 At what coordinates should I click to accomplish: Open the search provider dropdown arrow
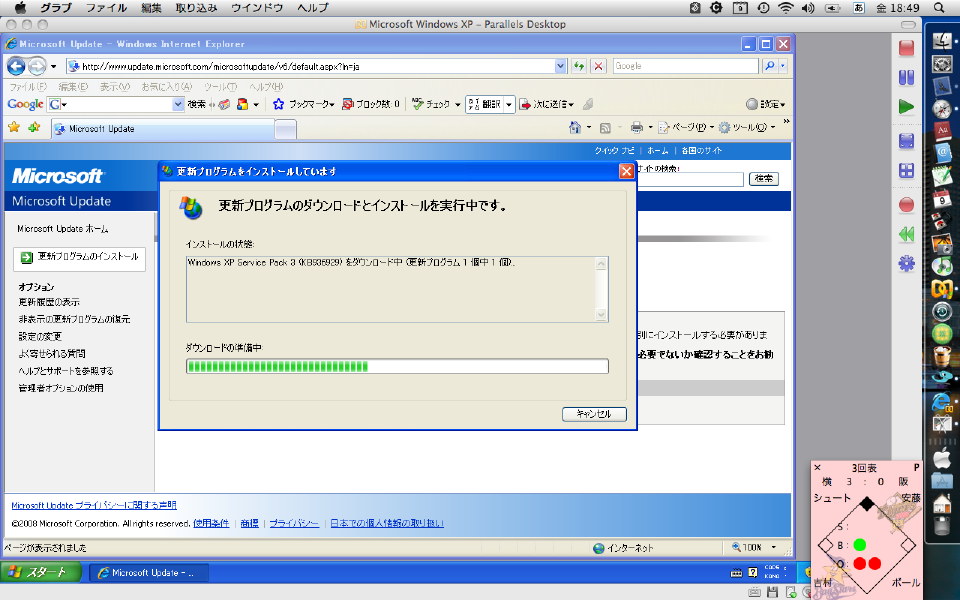pos(783,66)
